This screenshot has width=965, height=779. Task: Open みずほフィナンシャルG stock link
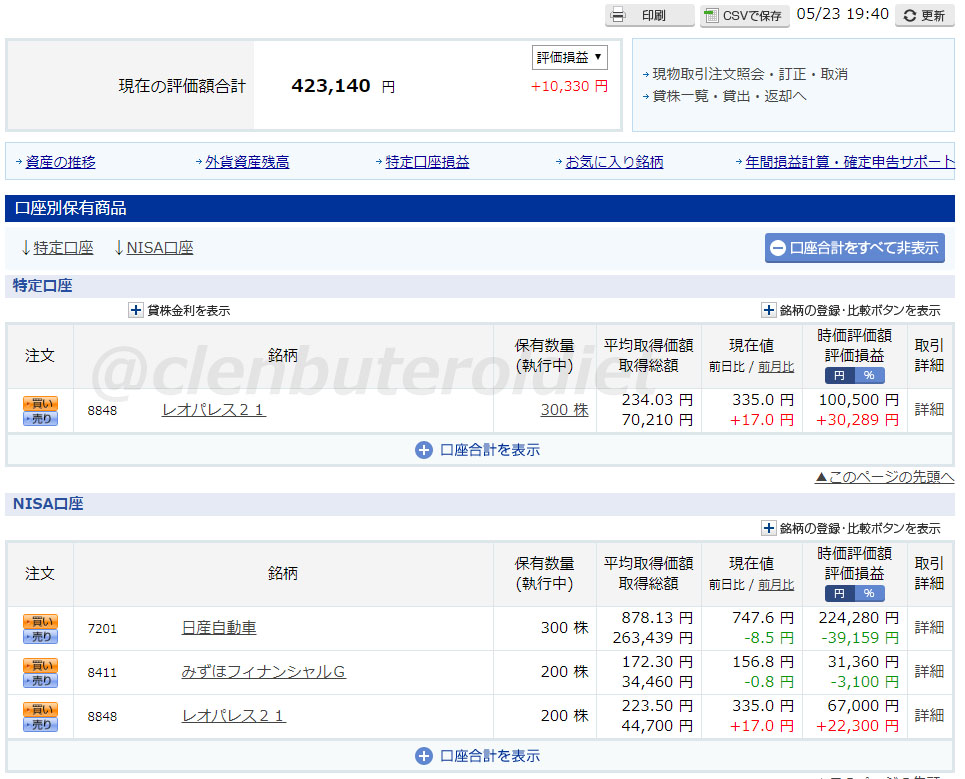(263, 672)
